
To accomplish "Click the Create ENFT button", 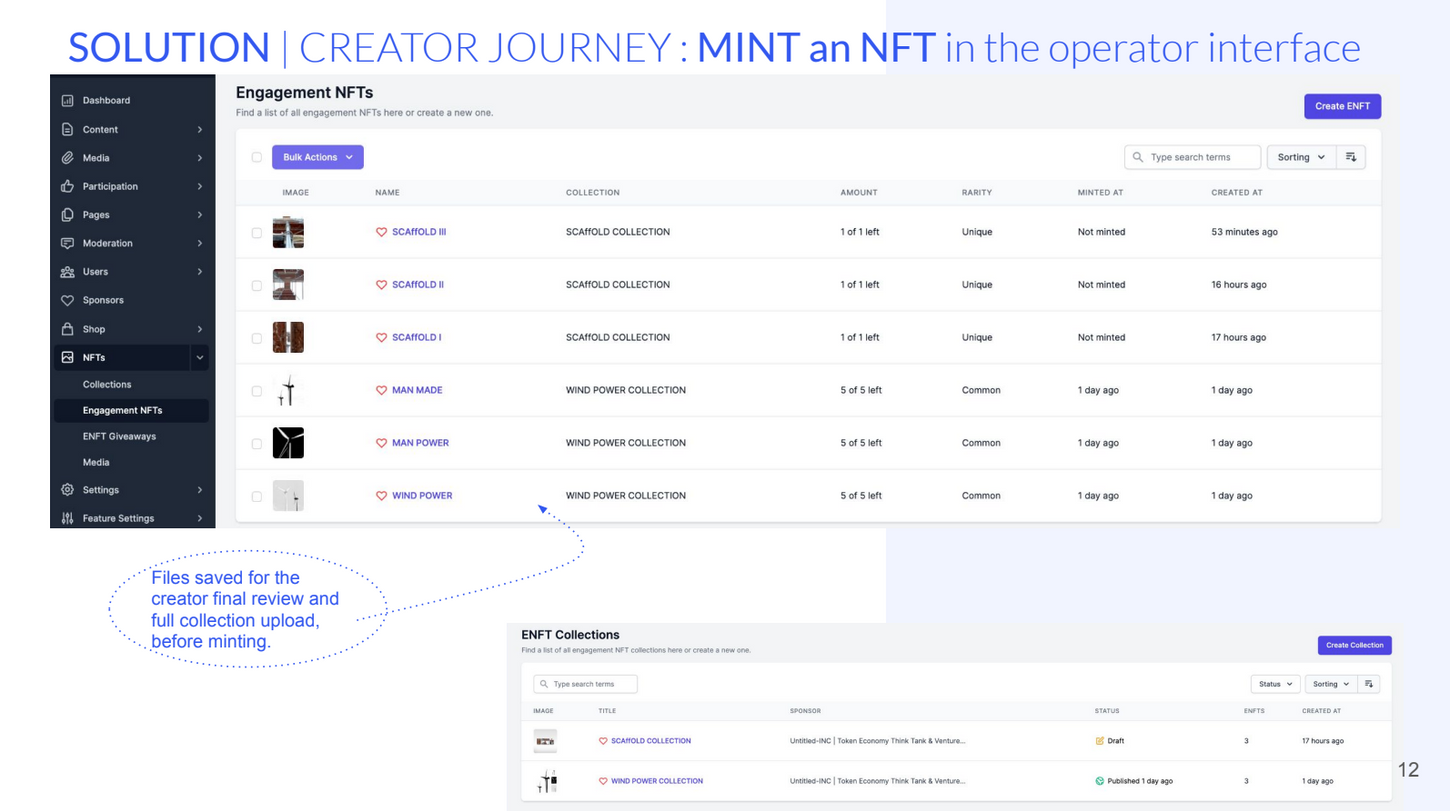I will [1342, 106].
